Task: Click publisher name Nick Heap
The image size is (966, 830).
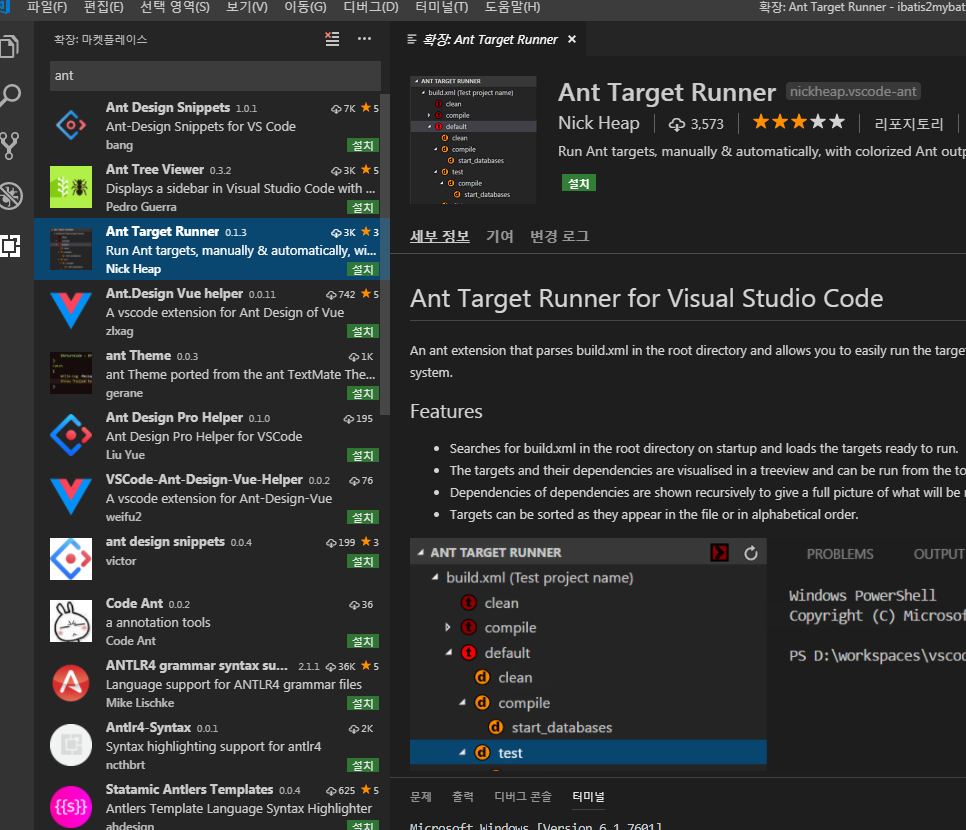Action: pos(598,123)
